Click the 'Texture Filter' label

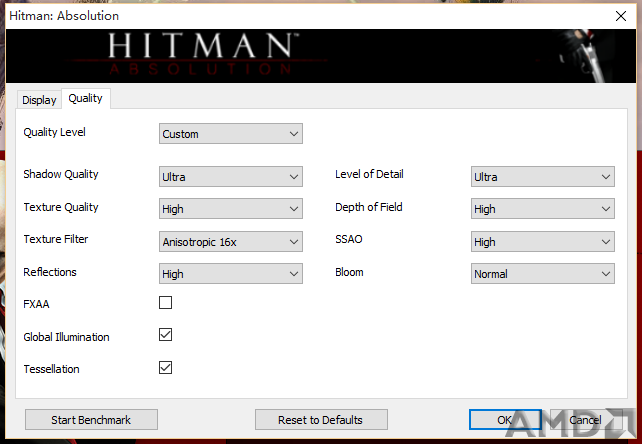click(56, 239)
